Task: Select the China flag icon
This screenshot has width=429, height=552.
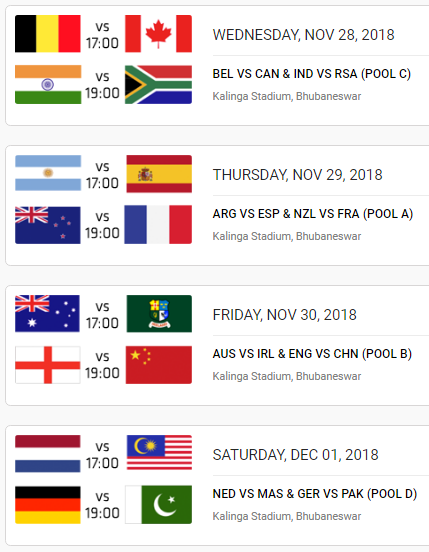Action: (159, 365)
